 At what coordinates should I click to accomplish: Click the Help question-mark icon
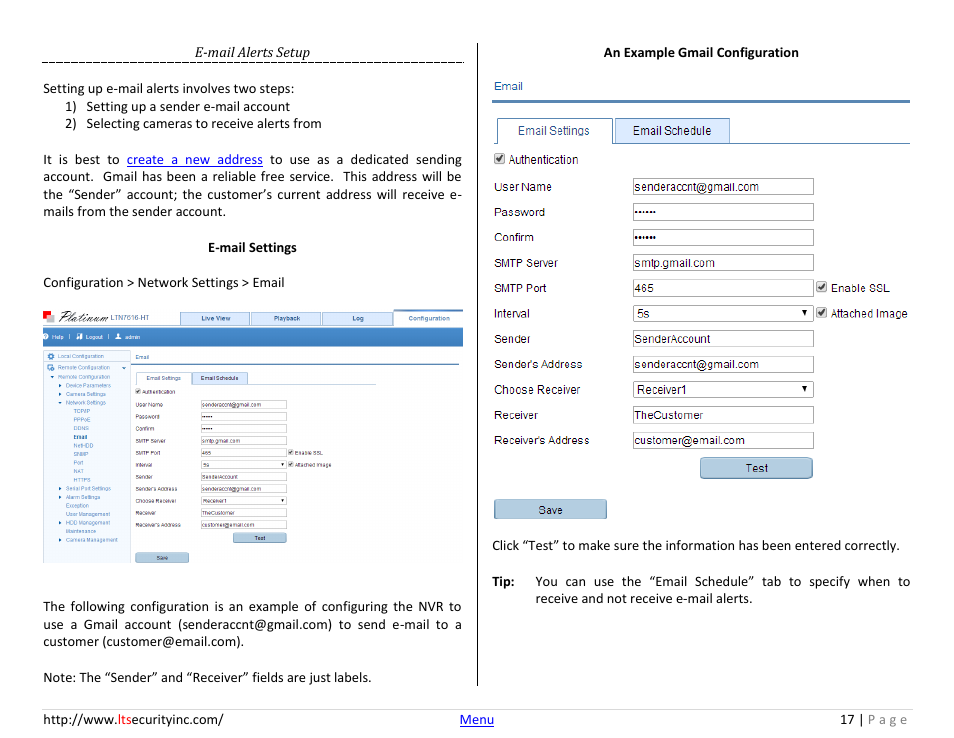(46, 336)
